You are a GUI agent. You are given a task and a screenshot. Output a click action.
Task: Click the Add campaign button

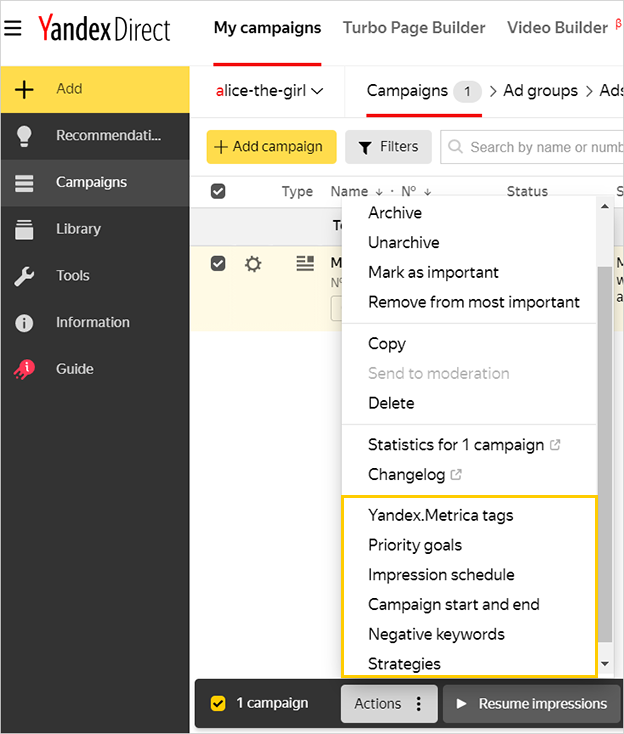(x=272, y=147)
